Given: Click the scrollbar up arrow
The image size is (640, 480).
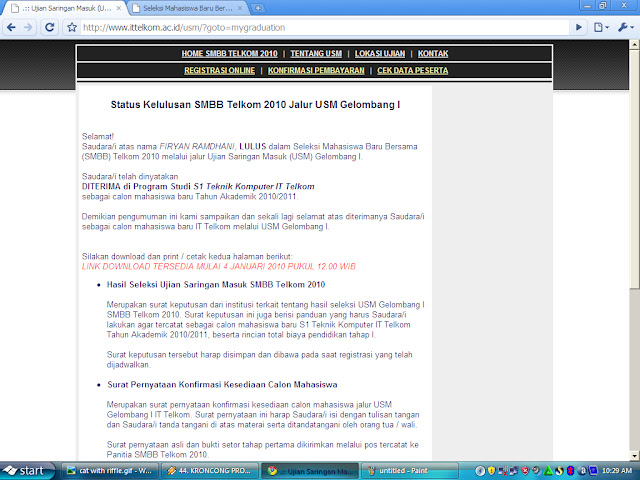Looking at the screenshot, I should (634, 44).
